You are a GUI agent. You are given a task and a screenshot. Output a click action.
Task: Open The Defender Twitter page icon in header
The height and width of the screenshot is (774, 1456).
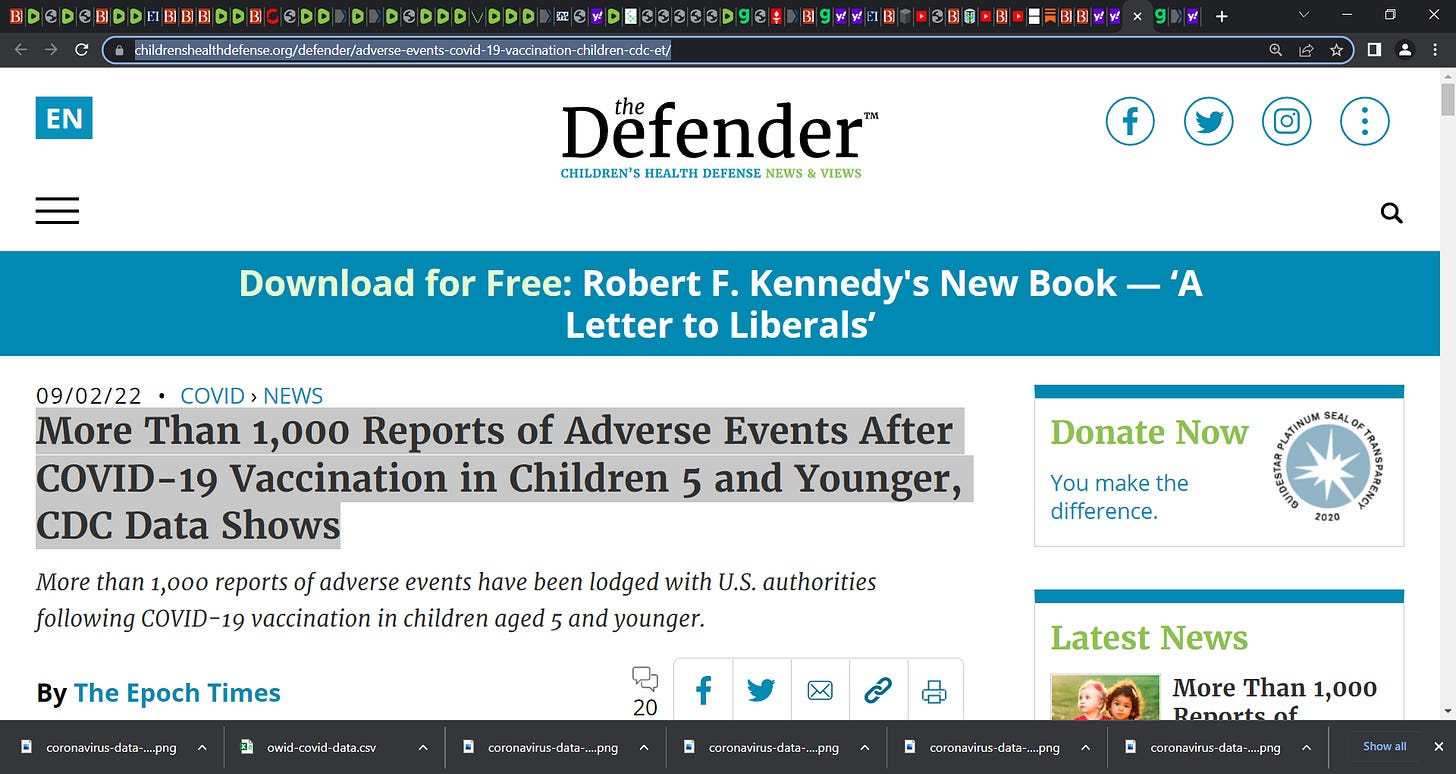[1208, 122]
